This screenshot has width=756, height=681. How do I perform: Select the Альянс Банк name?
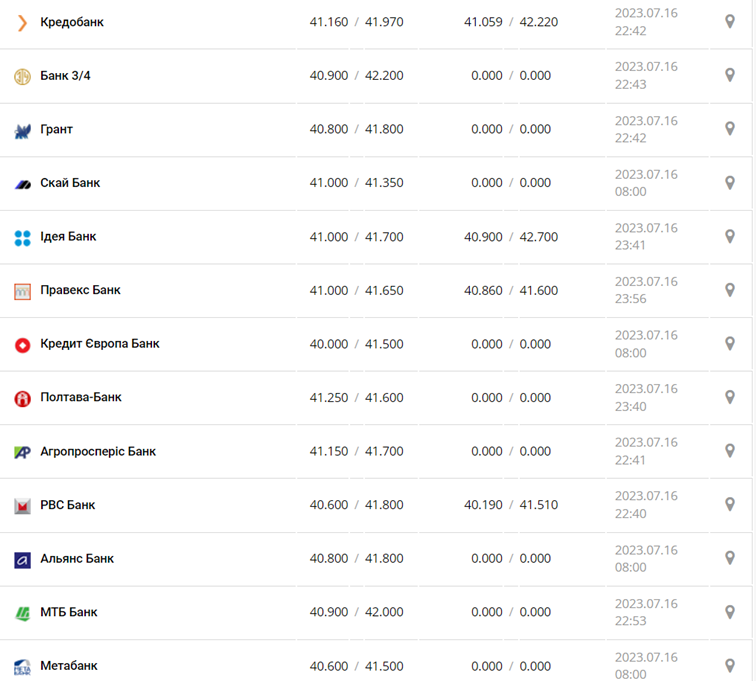[77, 559]
